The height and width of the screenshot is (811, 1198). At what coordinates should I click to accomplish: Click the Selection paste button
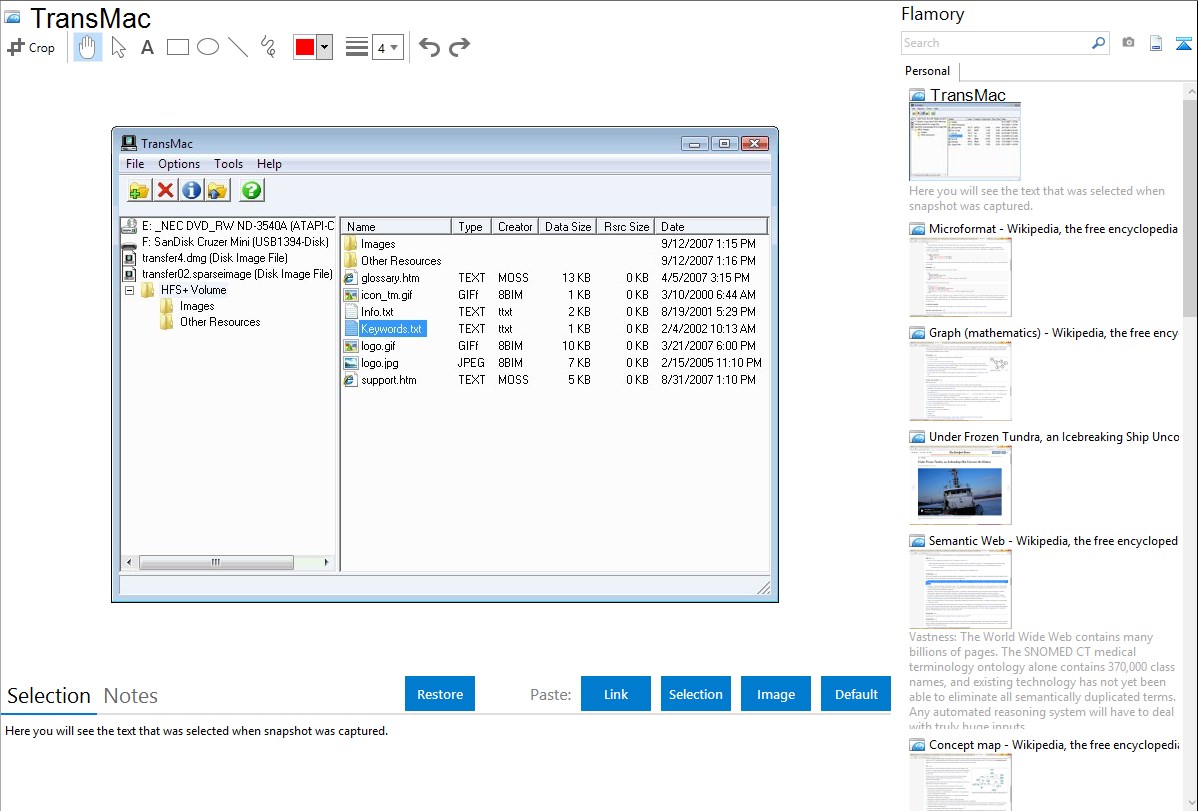pos(696,694)
